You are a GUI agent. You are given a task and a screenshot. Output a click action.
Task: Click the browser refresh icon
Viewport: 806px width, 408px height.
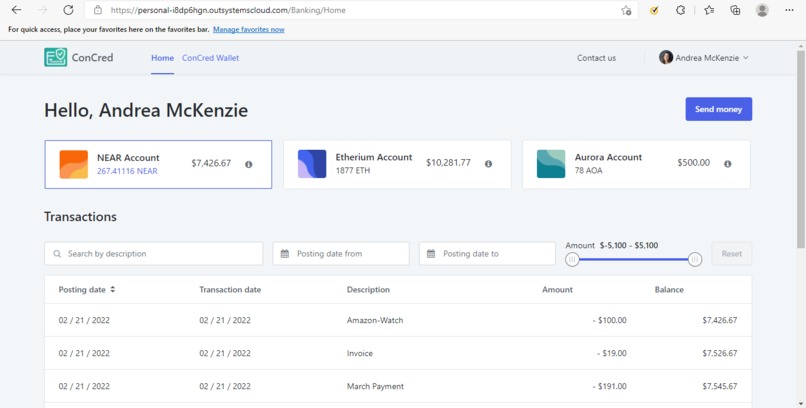click(68, 10)
